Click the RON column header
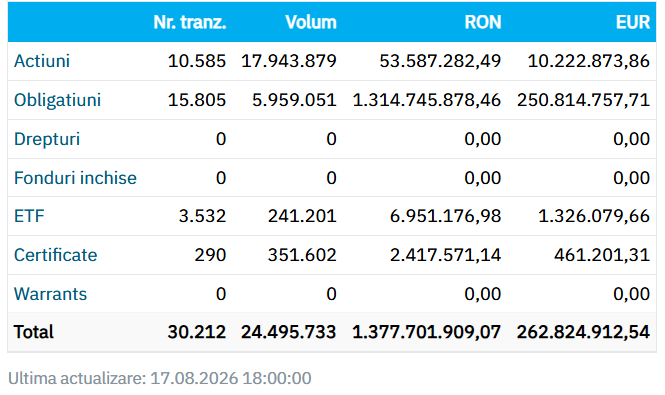The width and height of the screenshot is (665, 395). (x=483, y=22)
